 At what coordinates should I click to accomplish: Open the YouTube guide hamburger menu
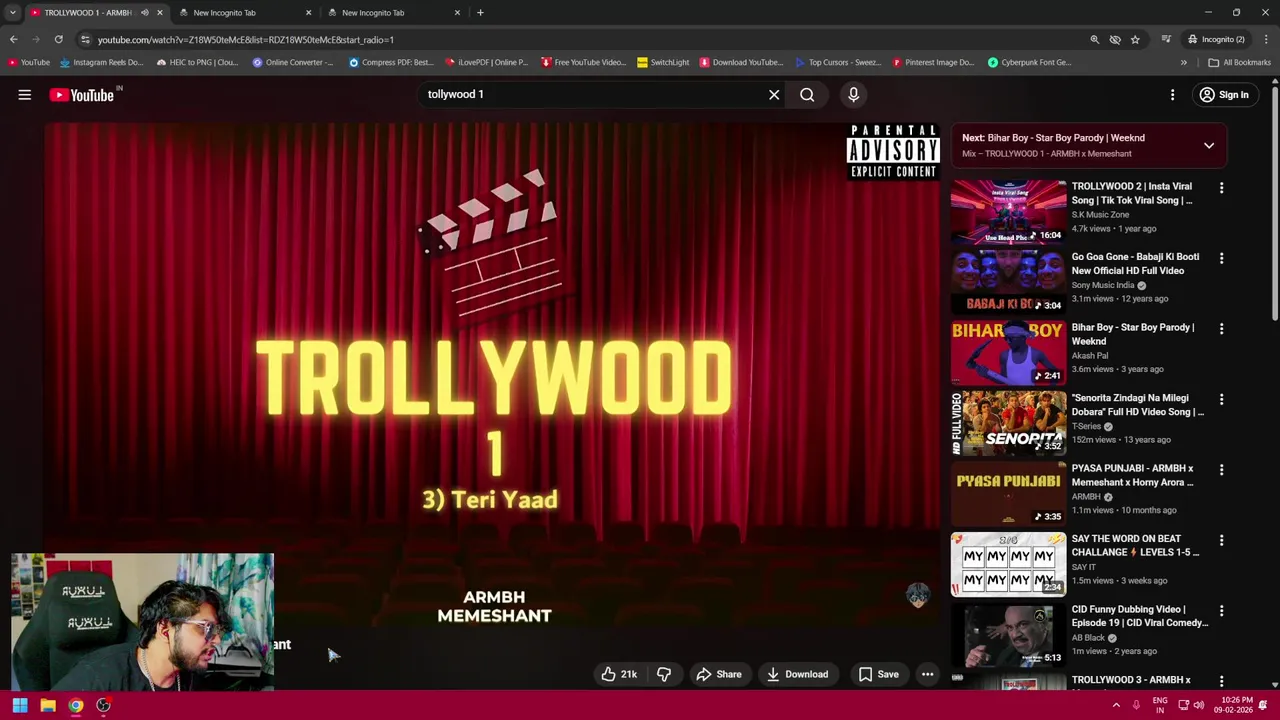24,95
